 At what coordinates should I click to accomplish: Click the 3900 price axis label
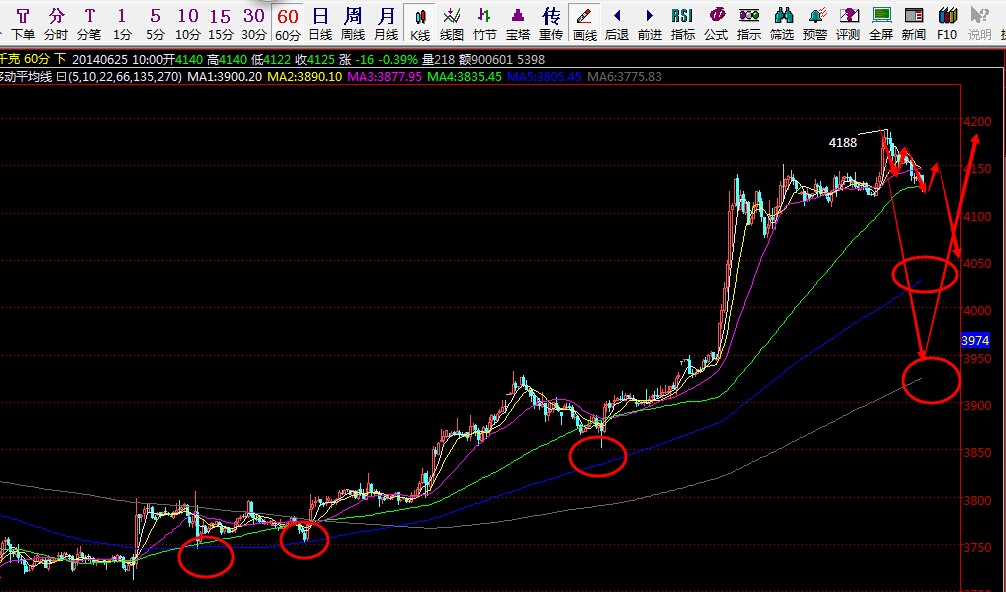coord(977,405)
